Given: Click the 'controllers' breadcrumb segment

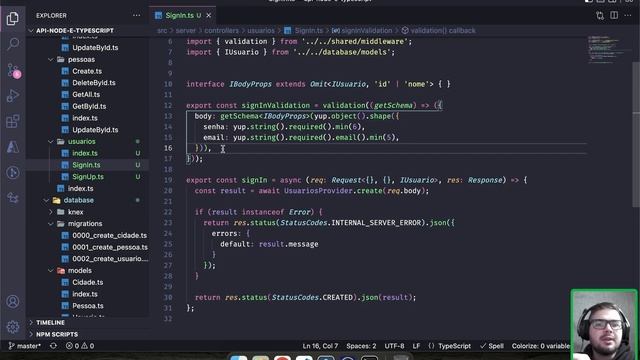Looking at the screenshot, I should [221, 31].
